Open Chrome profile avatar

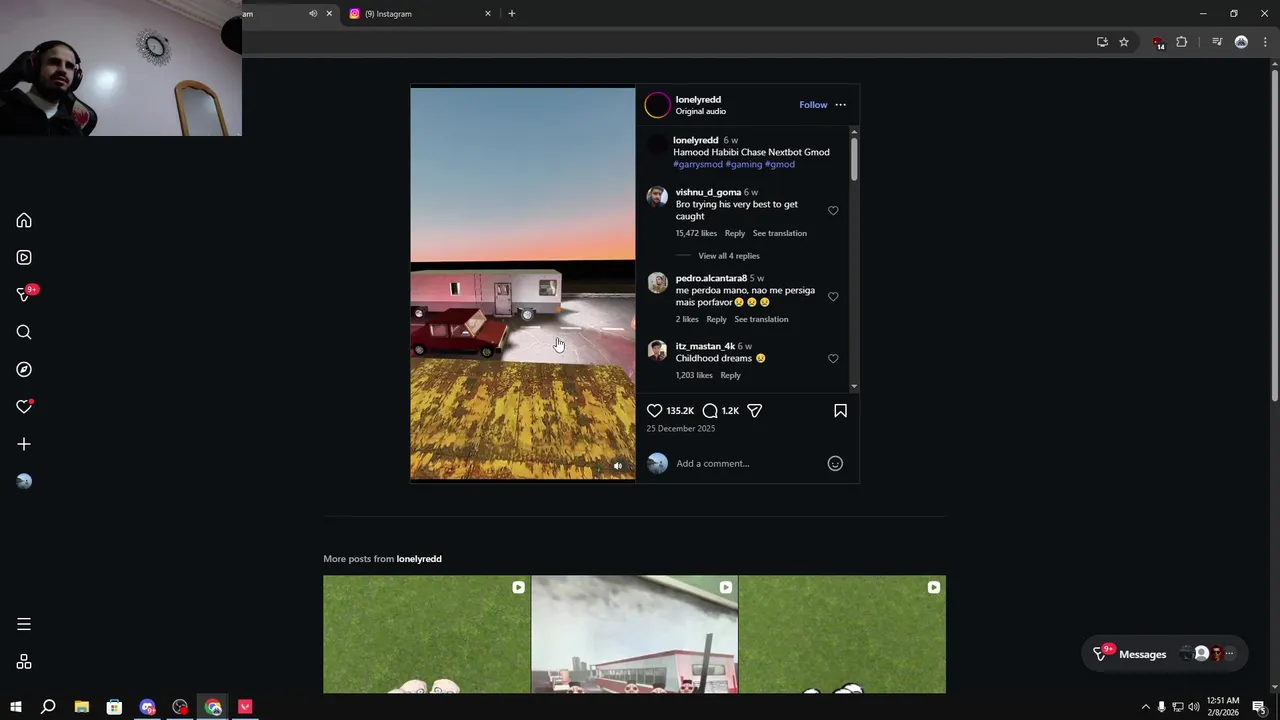(1241, 42)
